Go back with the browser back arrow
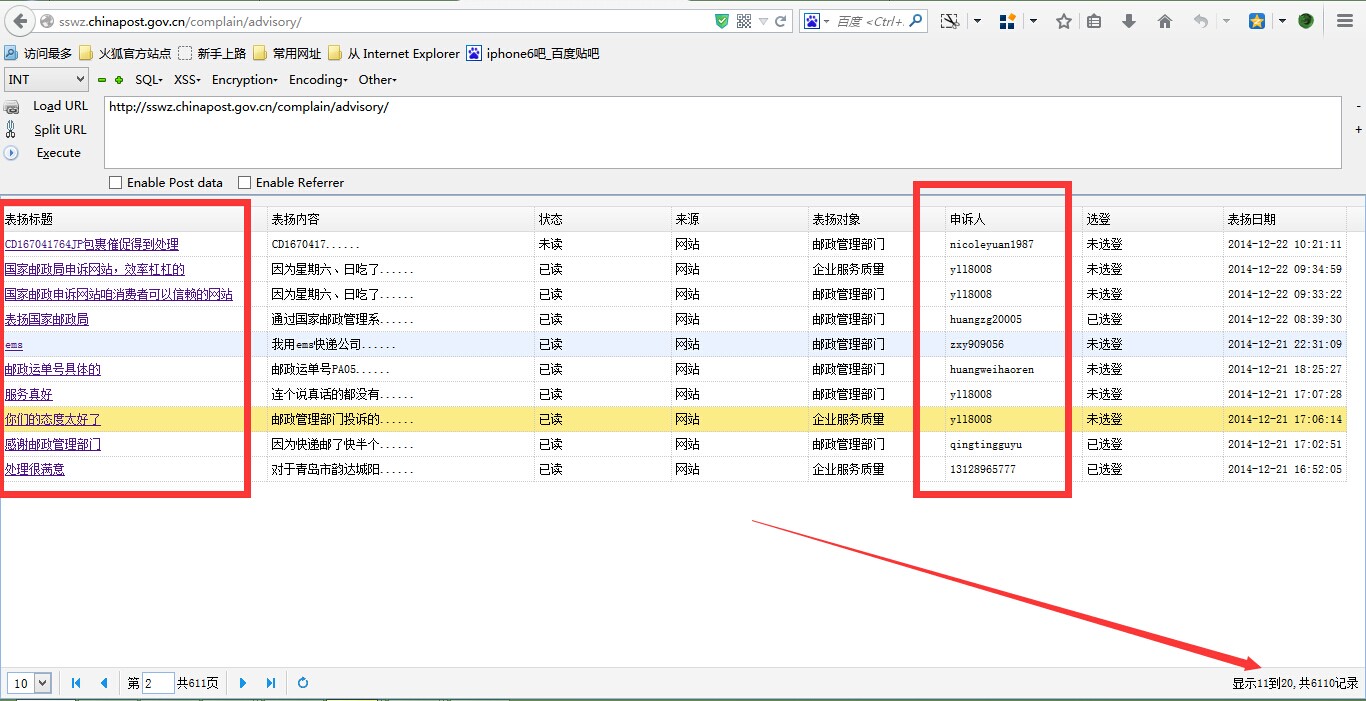The height and width of the screenshot is (701, 1366). coord(20,21)
